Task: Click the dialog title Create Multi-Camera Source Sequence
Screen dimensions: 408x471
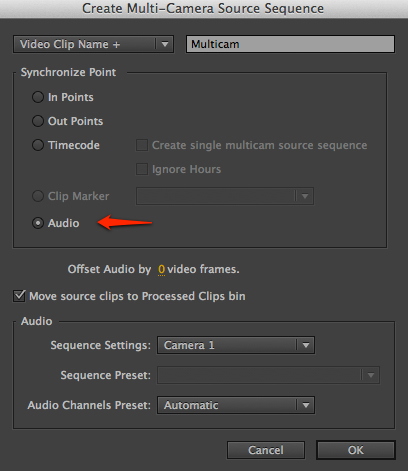Action: (203, 8)
